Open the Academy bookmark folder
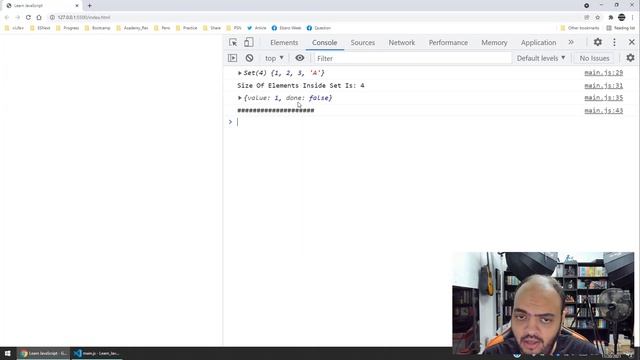The image size is (640, 360). click(132, 28)
